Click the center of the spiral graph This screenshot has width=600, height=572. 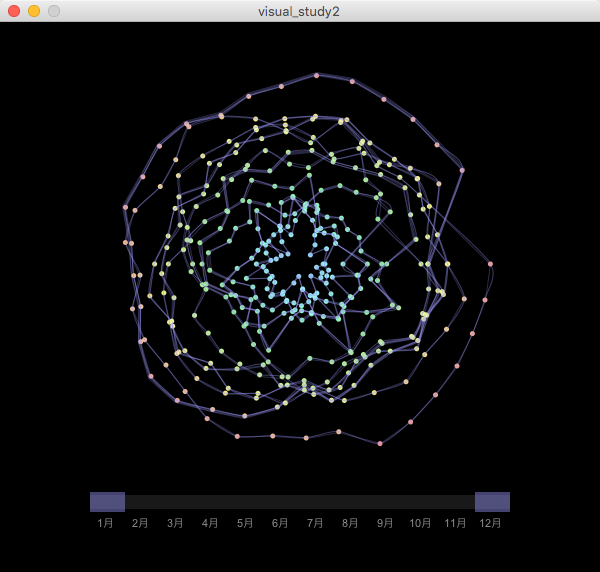coord(300,260)
